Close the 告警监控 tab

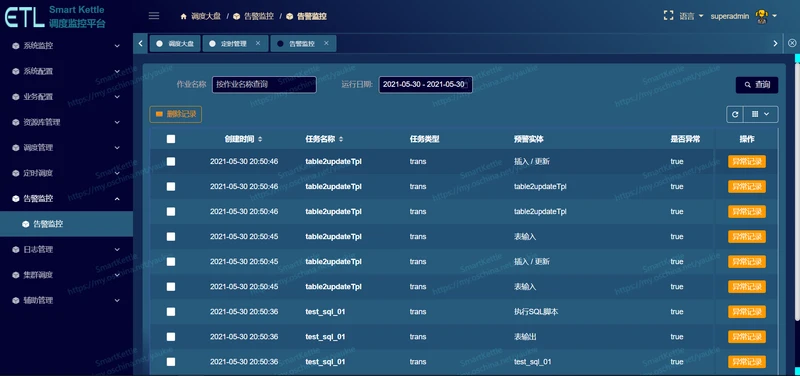pos(326,43)
